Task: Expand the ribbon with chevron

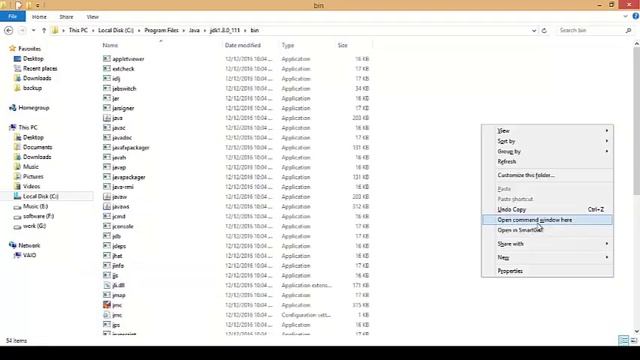Action: click(x=625, y=16)
